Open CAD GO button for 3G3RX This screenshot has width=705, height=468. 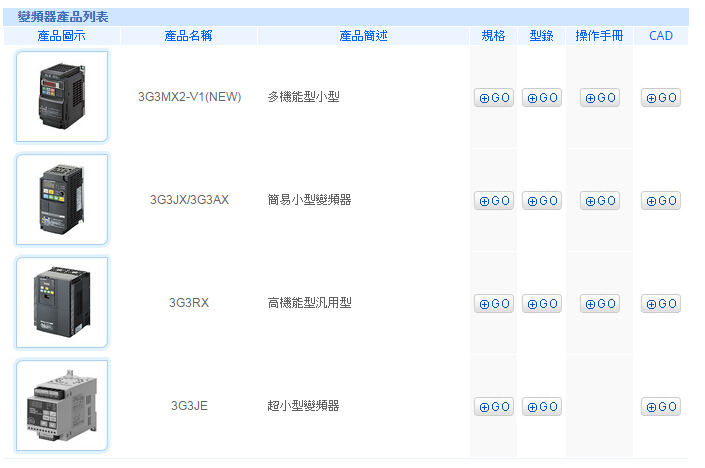(x=661, y=303)
